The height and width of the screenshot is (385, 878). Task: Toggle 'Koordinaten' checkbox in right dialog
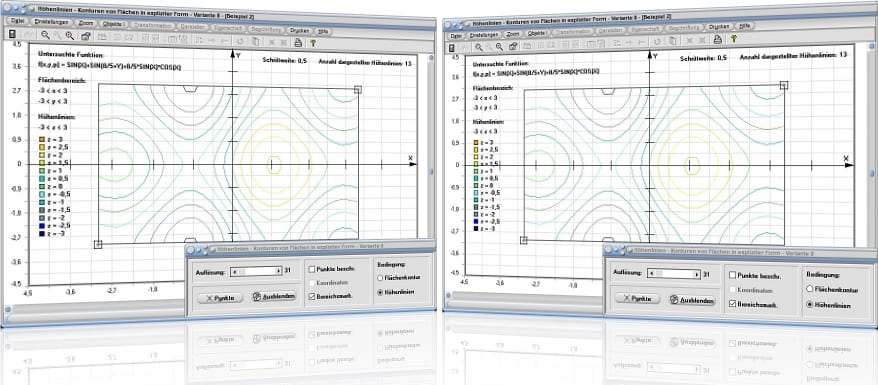point(733,290)
